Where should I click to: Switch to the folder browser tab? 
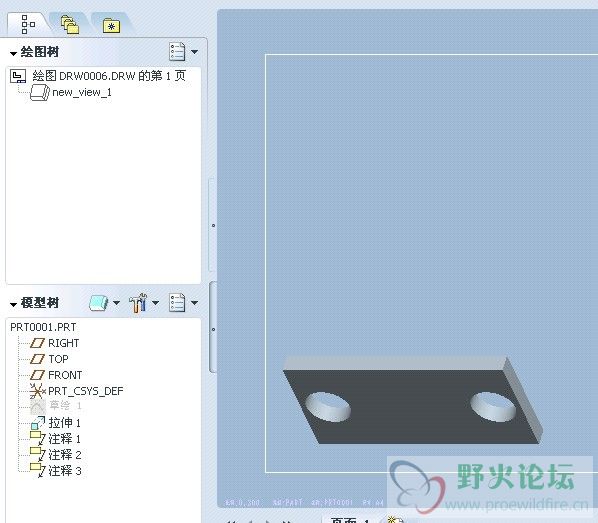coord(70,25)
